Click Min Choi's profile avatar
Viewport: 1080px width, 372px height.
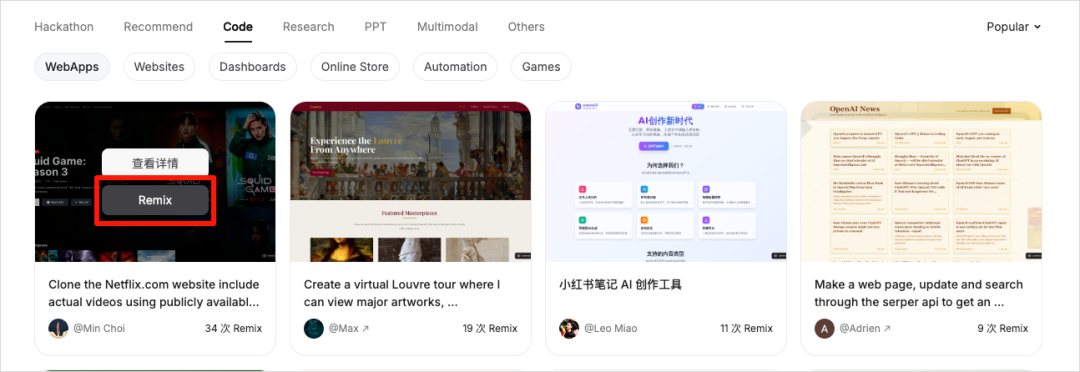coord(59,328)
